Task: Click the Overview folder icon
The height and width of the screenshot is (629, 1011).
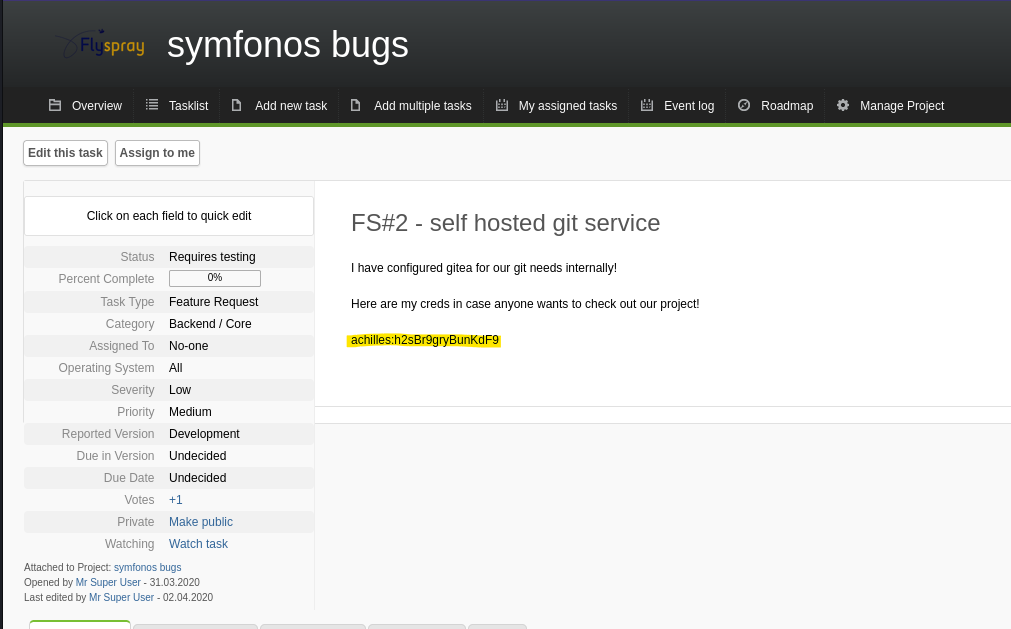Action: [55, 105]
